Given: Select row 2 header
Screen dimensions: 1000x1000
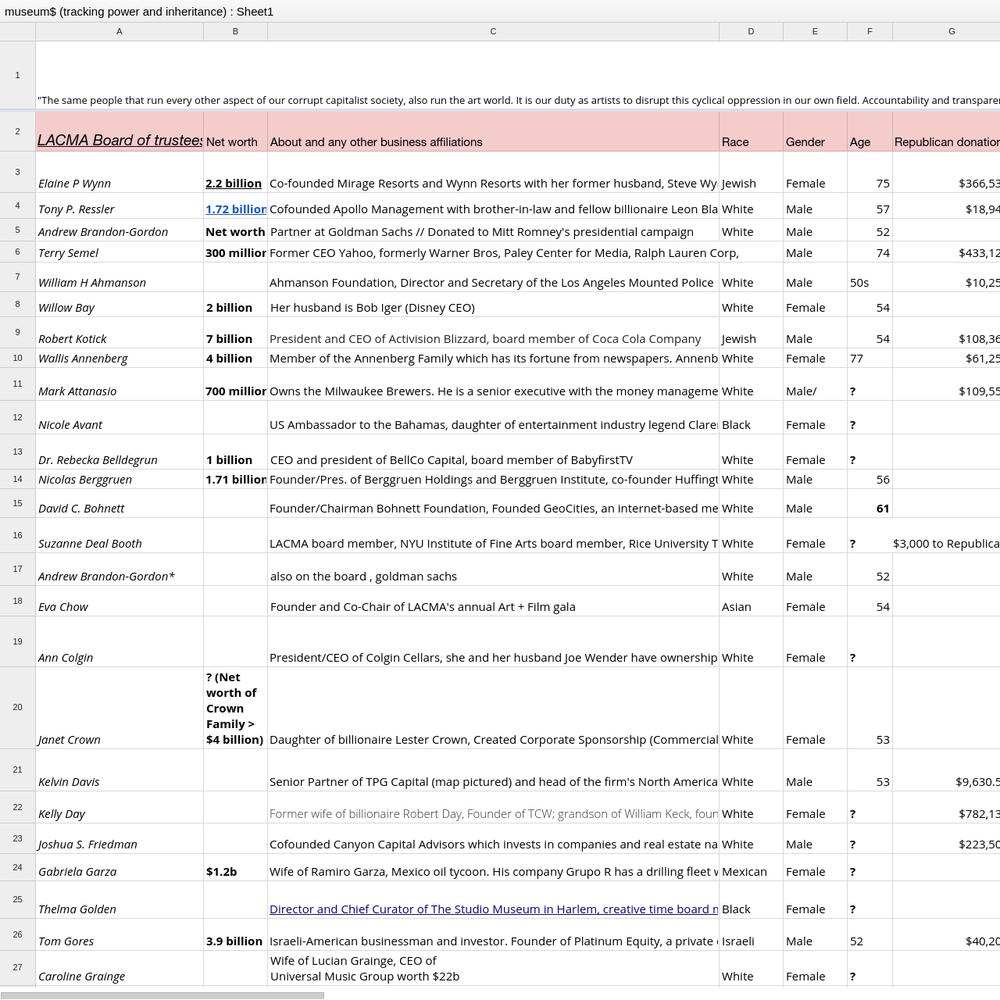Looking at the screenshot, I should [17, 131].
